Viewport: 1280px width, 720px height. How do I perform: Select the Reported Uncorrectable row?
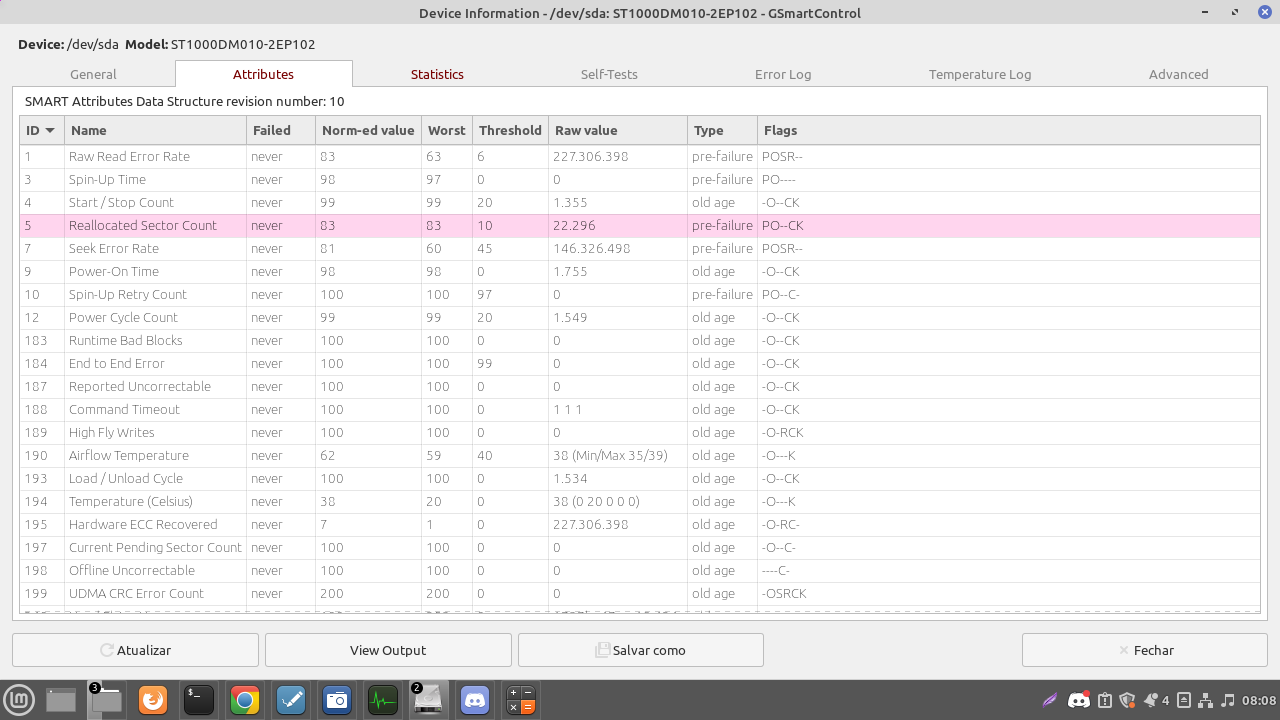[640, 386]
